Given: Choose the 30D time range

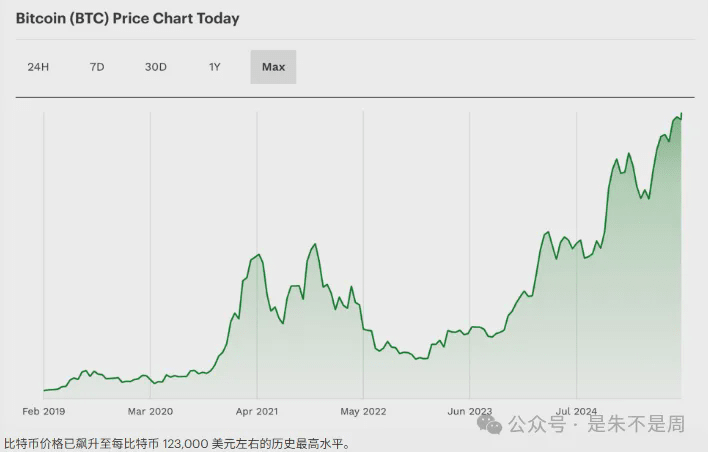Looking at the screenshot, I should coord(156,67).
